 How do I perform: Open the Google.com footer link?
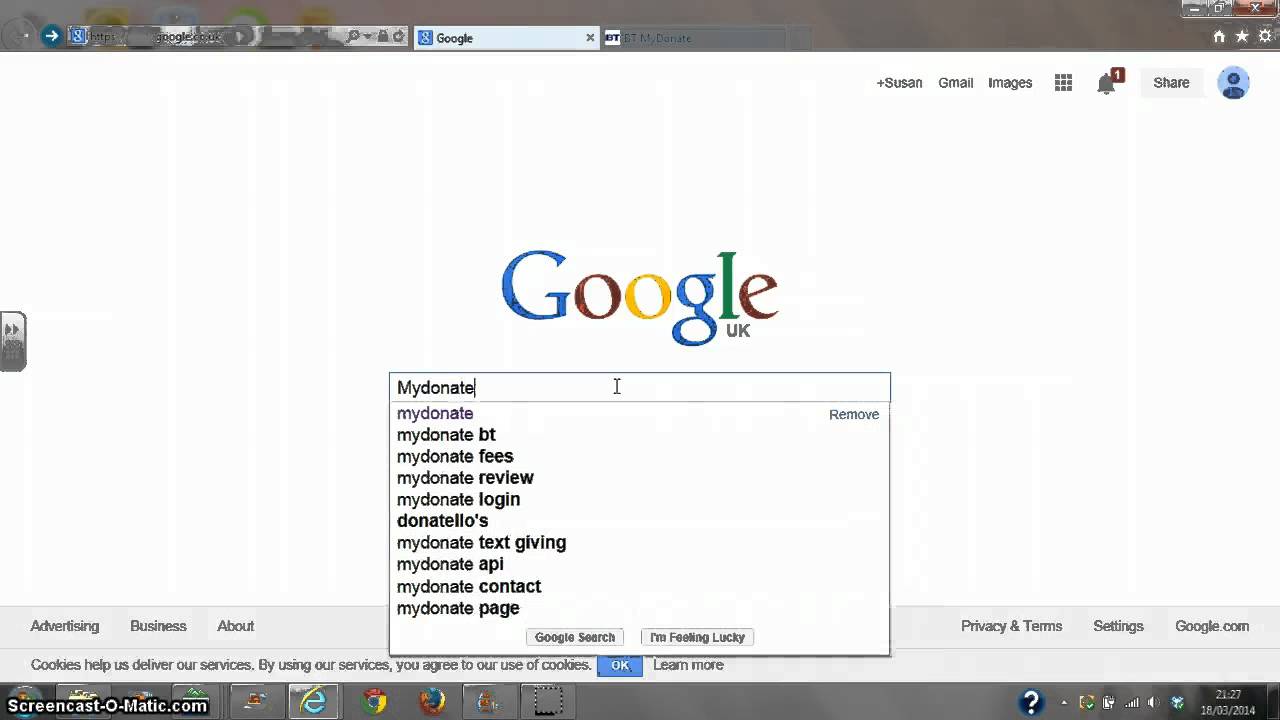pos(1212,626)
